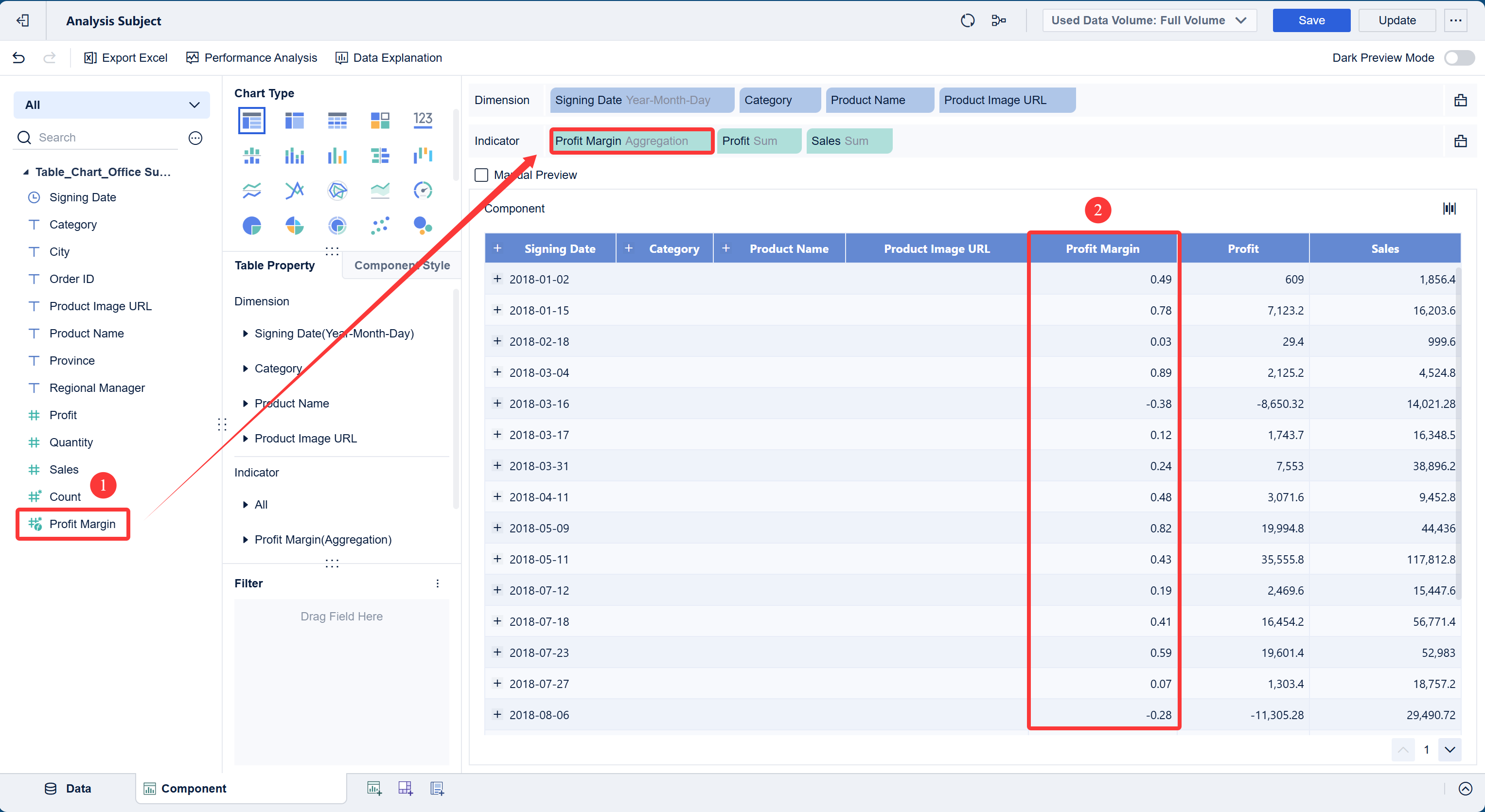Viewport: 1485px width, 812px height.
Task: Expand the All indicator property
Action: pos(246,505)
